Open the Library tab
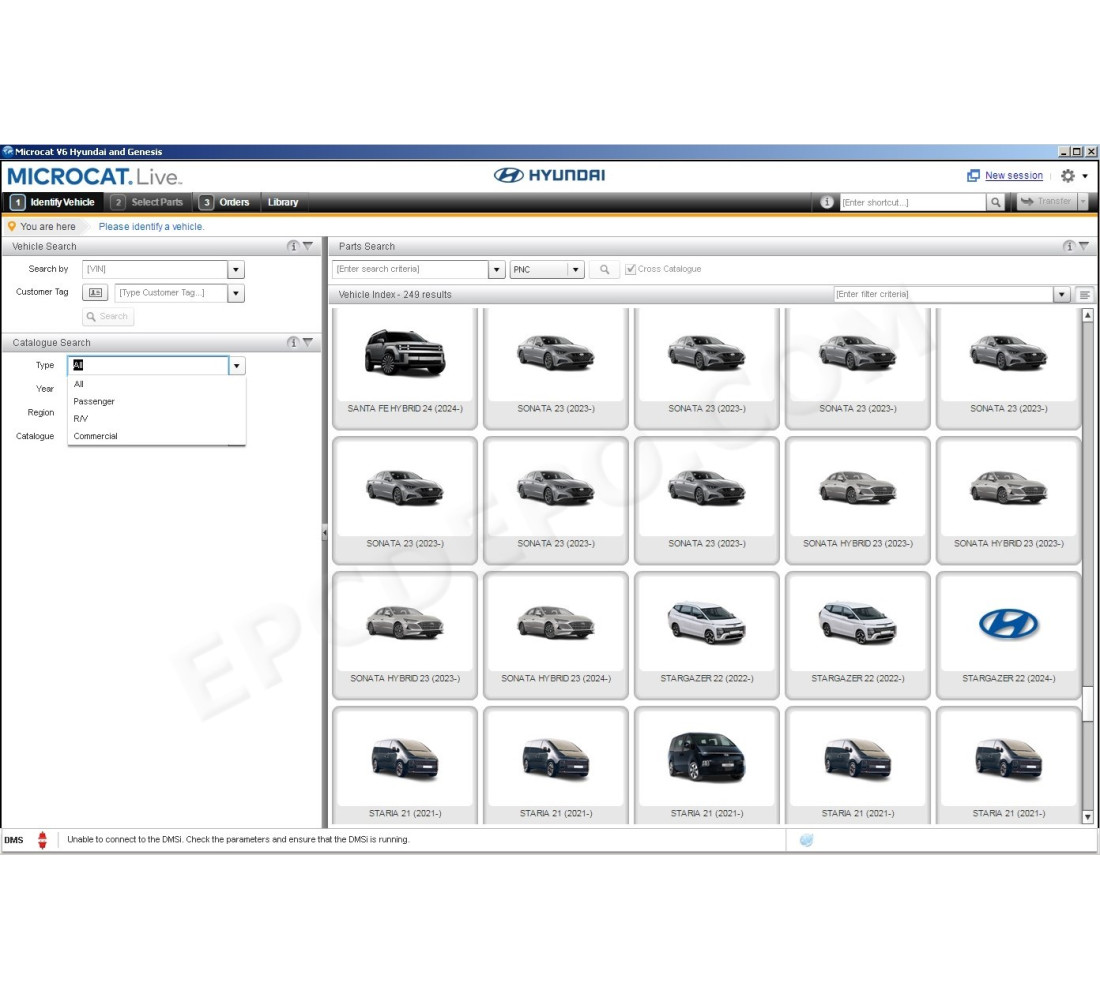 (x=283, y=202)
